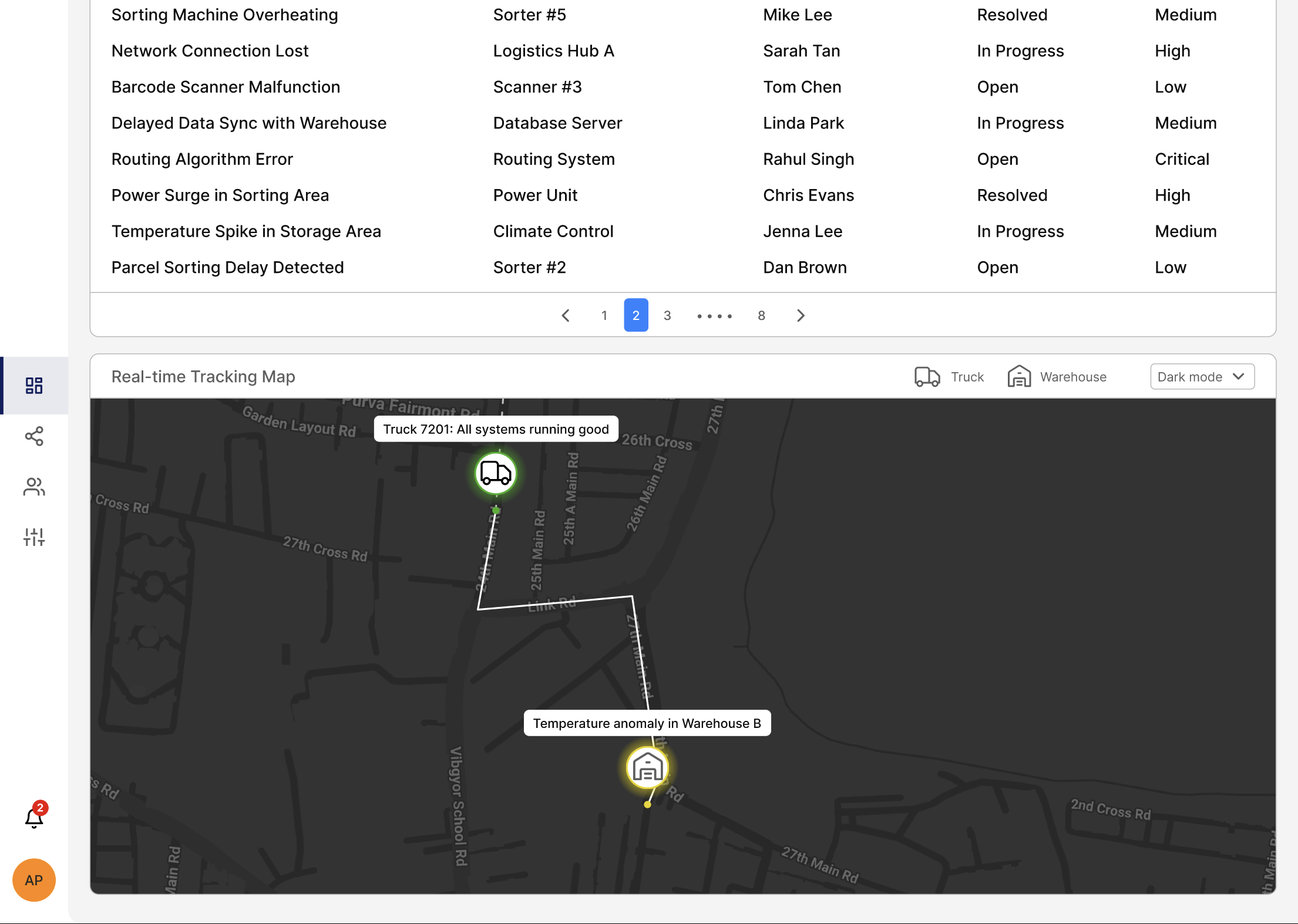The height and width of the screenshot is (924, 1298).
Task: Click the AP user avatar
Action: 34,880
